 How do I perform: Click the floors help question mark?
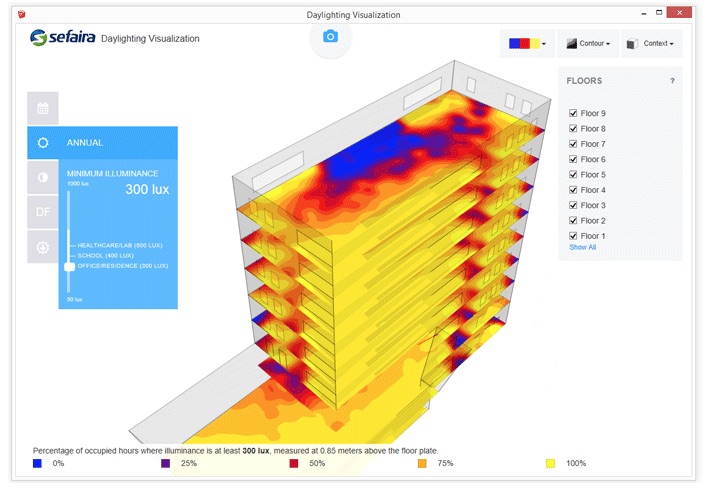(x=672, y=81)
